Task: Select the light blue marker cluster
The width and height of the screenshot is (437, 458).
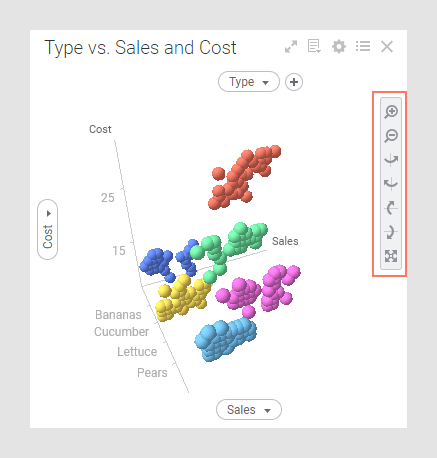Action: click(226, 339)
